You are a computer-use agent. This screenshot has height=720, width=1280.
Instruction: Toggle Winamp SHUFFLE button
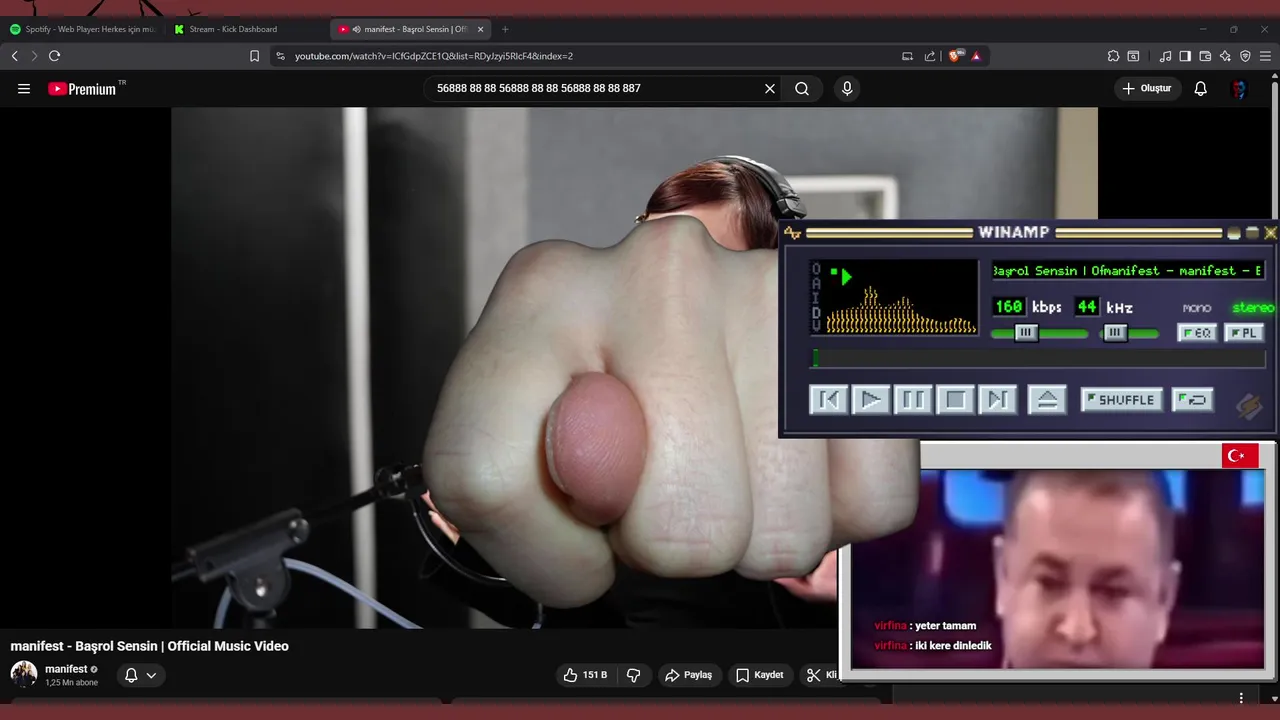tap(1121, 400)
